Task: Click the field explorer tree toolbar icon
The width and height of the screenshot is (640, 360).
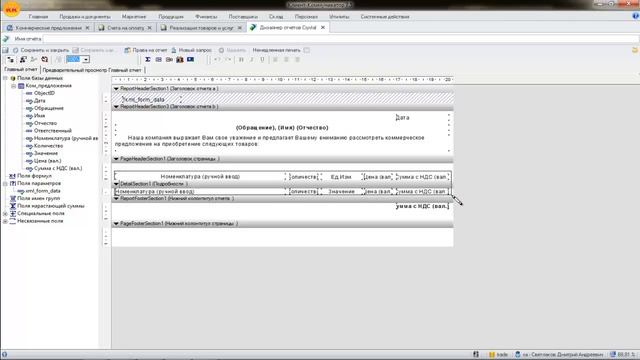Action: 10,60
